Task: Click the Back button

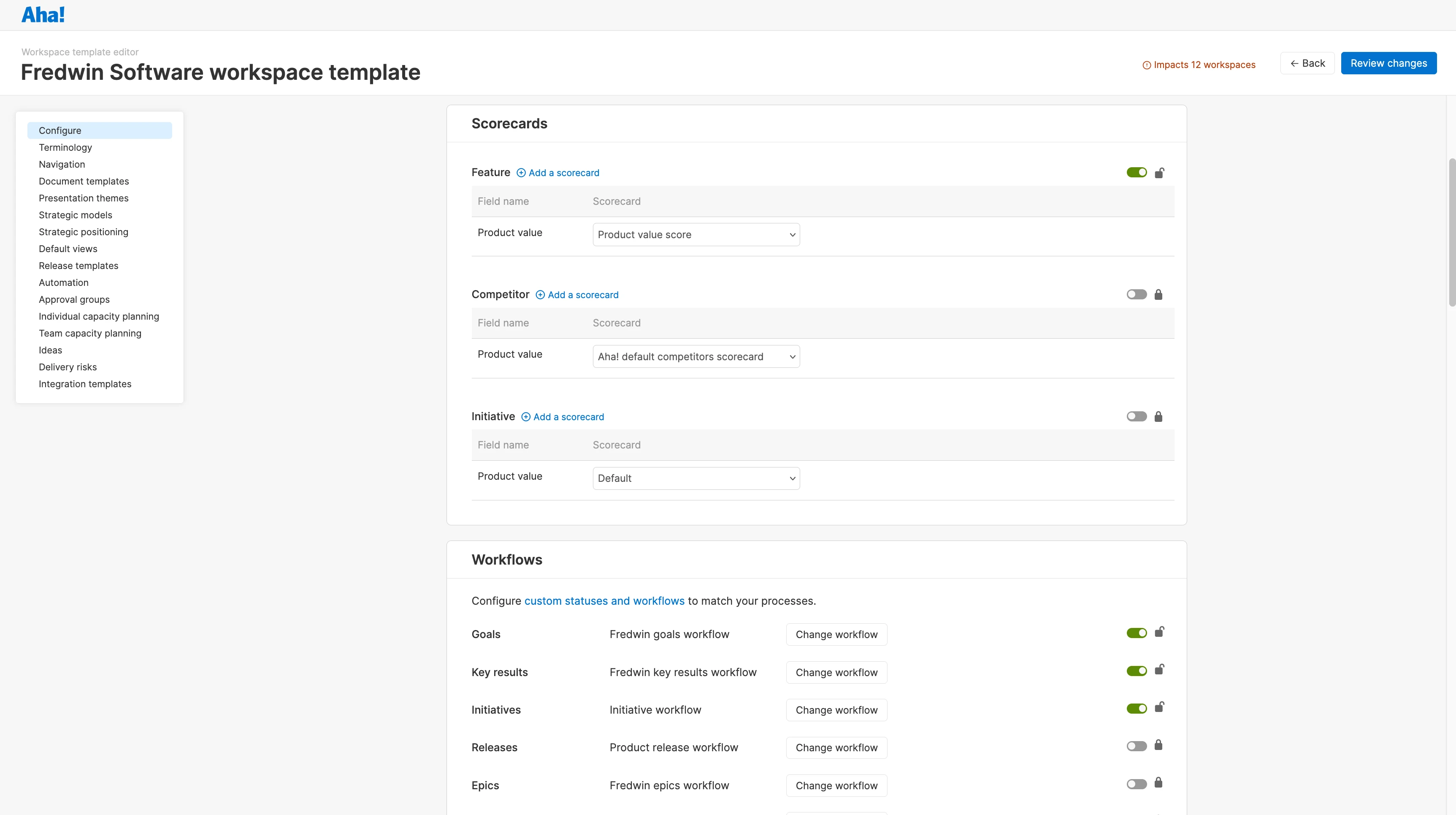Action: click(1307, 63)
